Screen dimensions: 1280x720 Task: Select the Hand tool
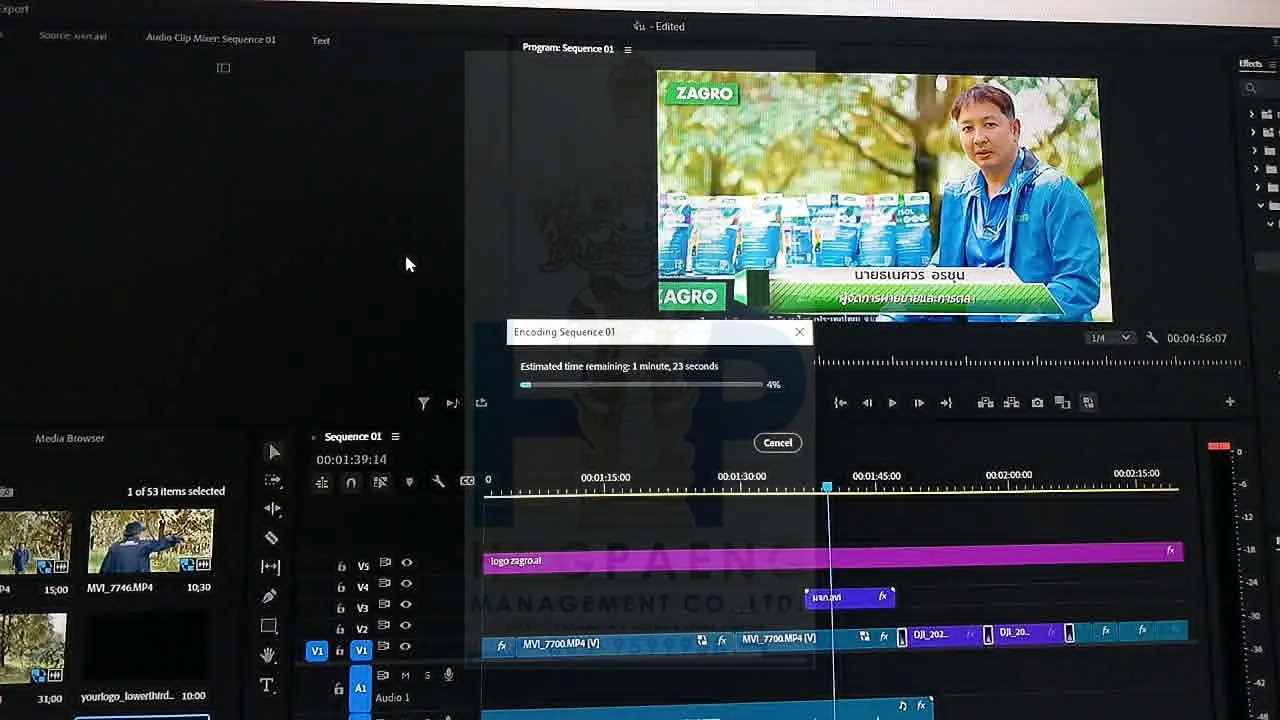268,655
